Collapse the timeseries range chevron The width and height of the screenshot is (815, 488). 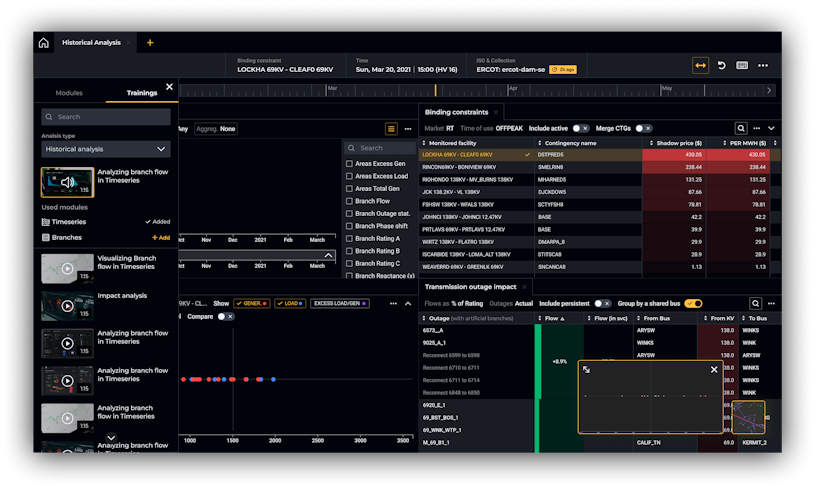pos(328,255)
